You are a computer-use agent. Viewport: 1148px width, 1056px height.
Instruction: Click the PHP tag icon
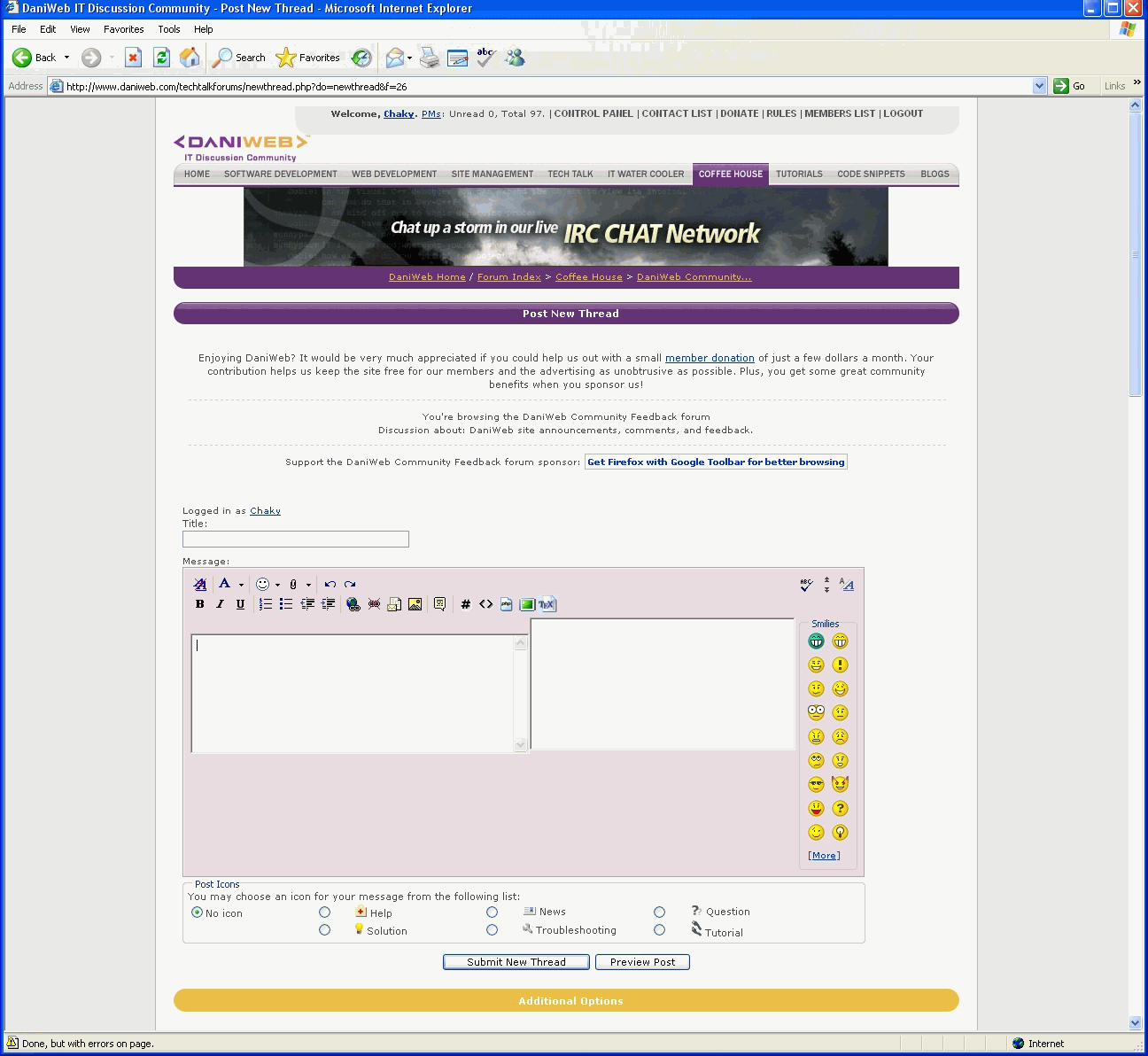pos(507,604)
